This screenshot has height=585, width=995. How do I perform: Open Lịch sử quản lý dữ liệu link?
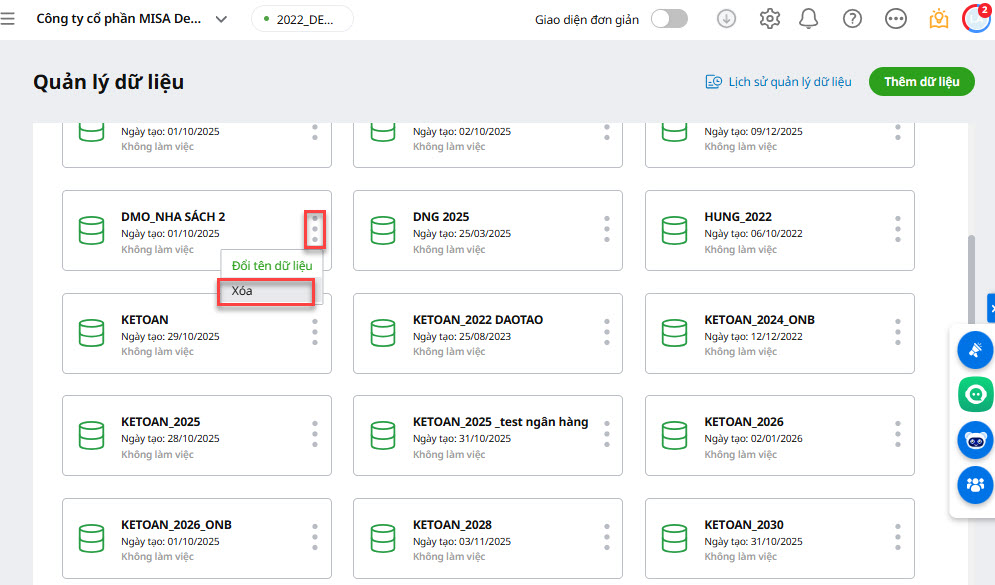[778, 82]
